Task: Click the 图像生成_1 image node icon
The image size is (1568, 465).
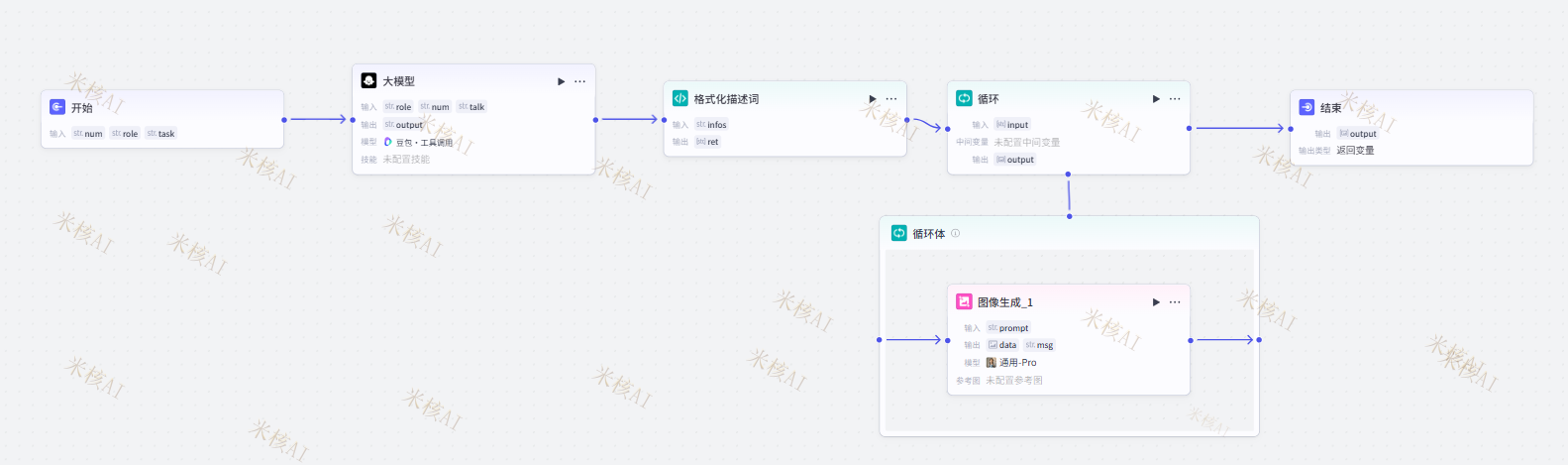Action: [964, 302]
